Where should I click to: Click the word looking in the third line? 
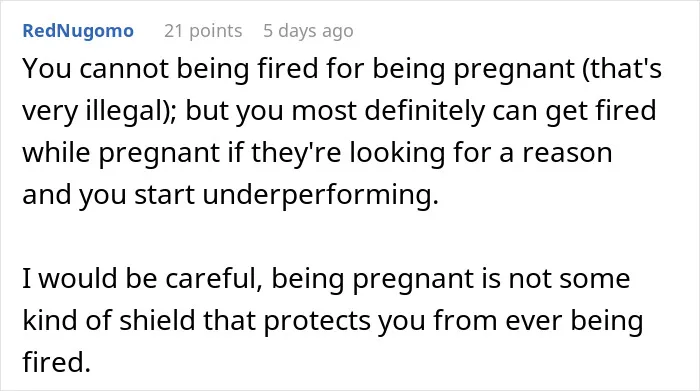pos(397,153)
